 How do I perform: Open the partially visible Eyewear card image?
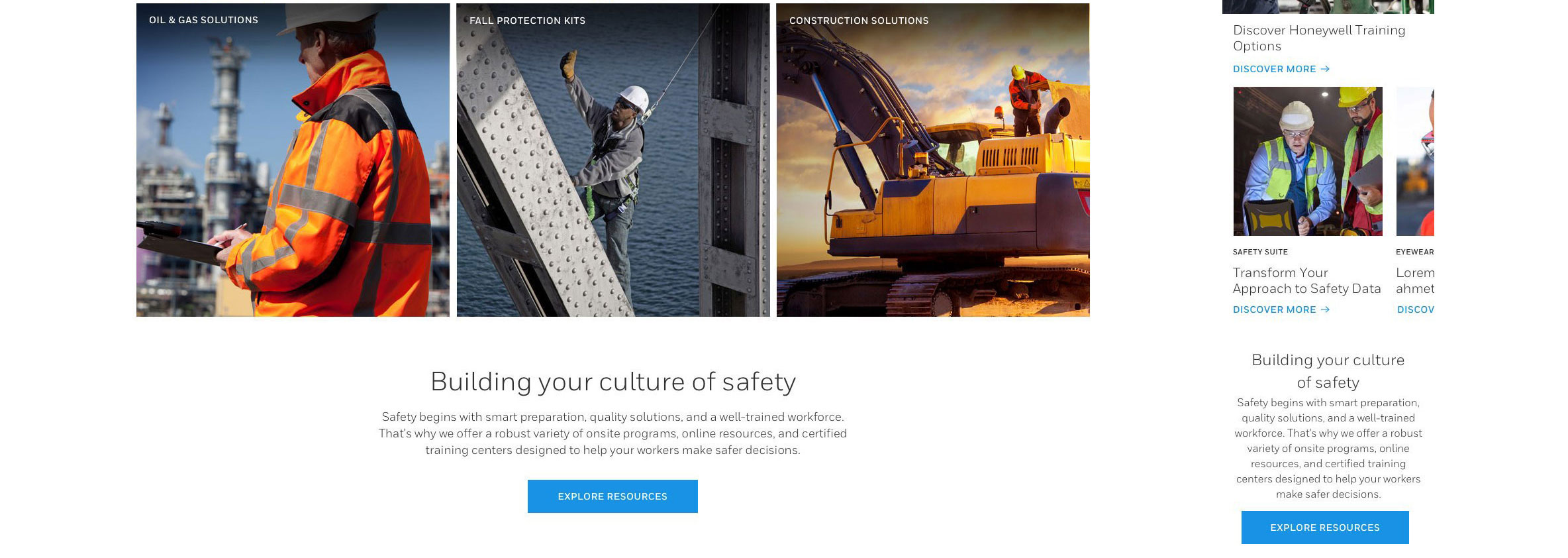(1415, 161)
